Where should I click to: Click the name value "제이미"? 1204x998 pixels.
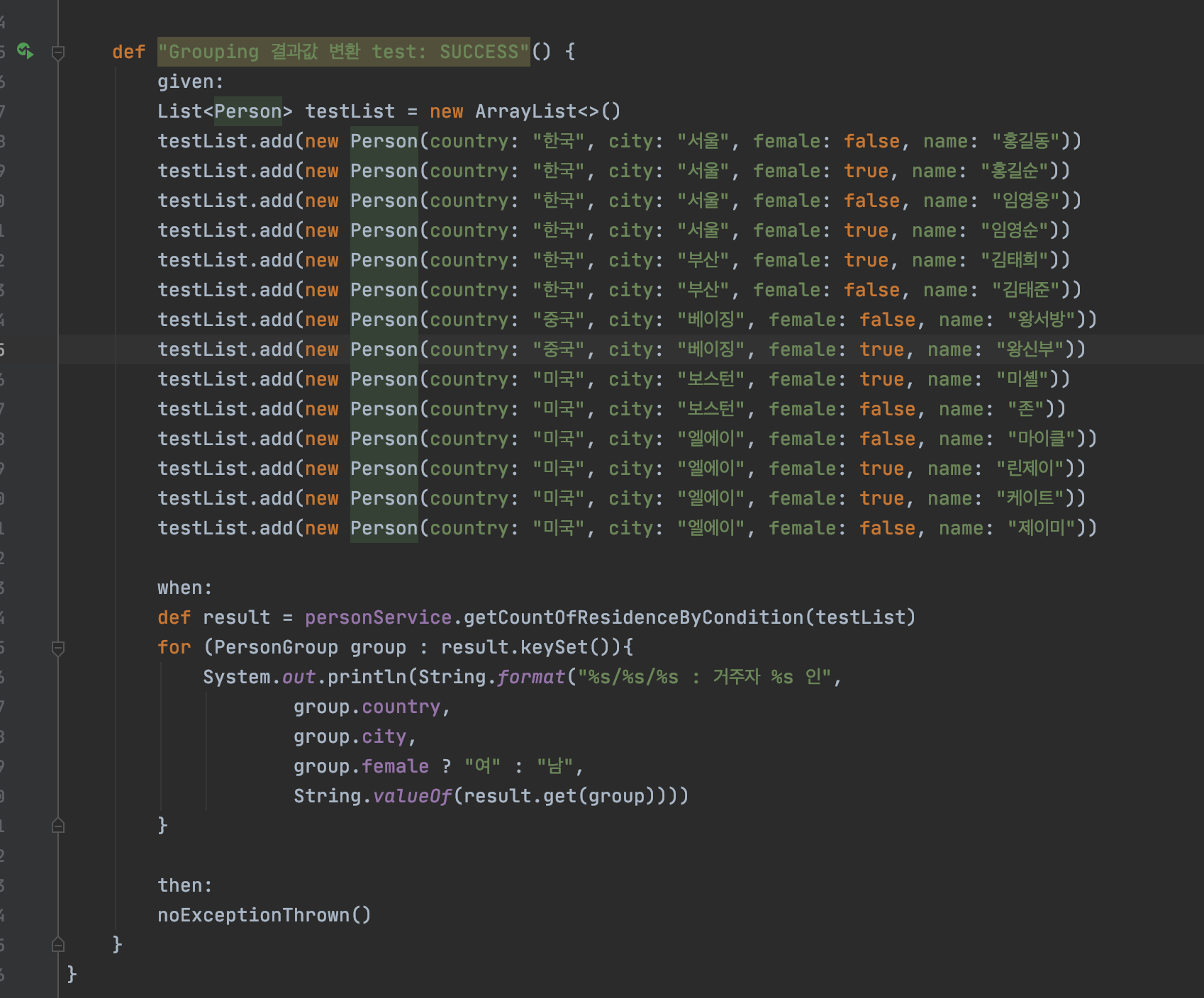click(1042, 528)
